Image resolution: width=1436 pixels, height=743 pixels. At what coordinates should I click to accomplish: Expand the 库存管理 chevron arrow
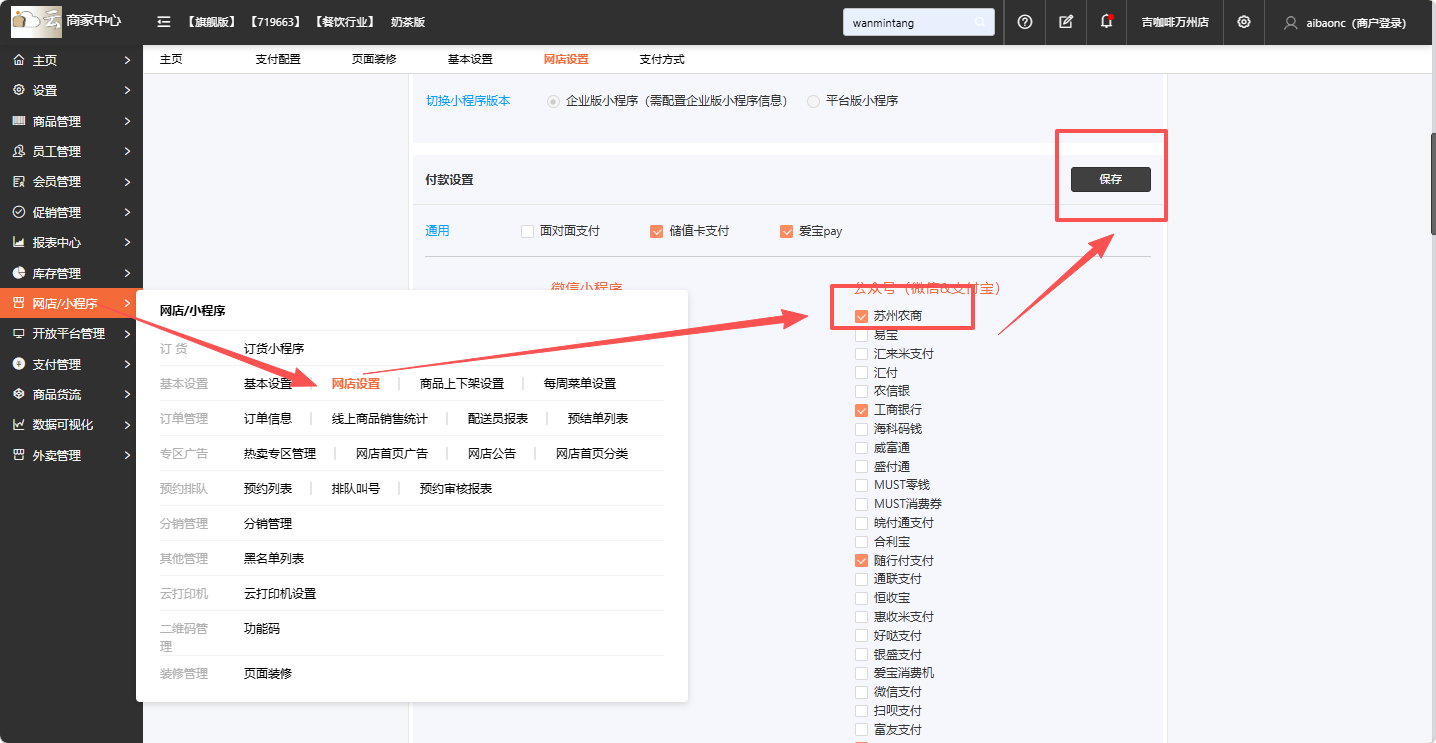127,273
